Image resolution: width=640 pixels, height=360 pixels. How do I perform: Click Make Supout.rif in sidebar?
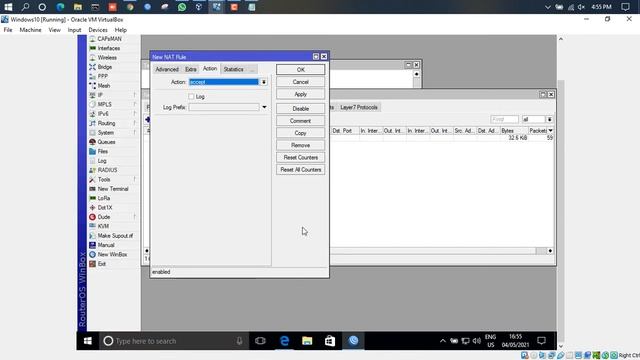pyautogui.click(x=115, y=236)
